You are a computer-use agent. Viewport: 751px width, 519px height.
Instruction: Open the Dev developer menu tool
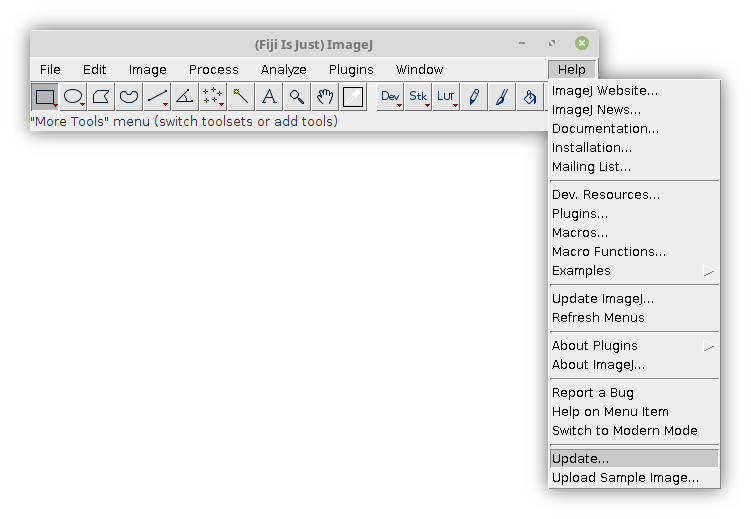point(390,97)
